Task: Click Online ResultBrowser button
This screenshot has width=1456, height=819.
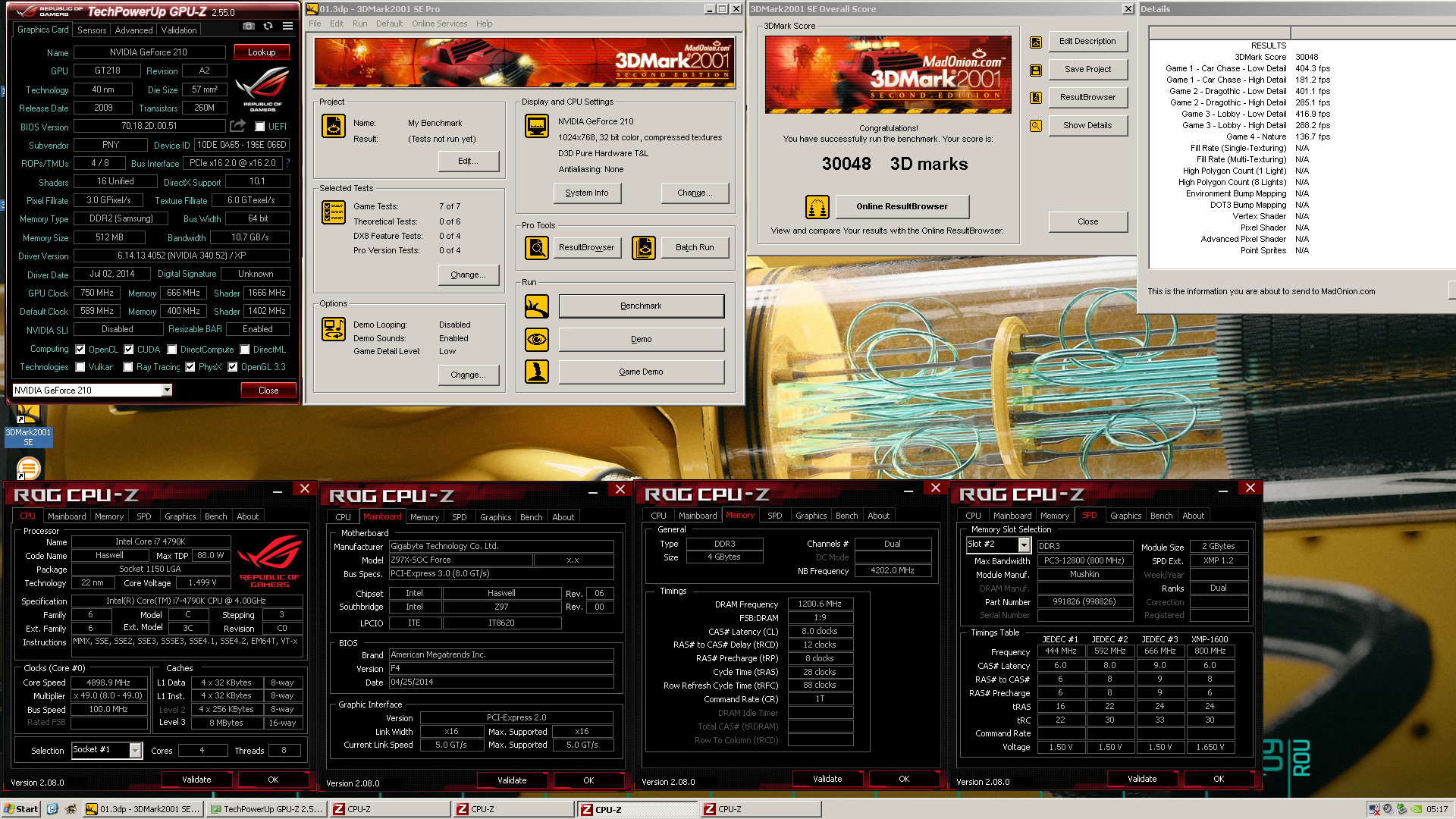Action: 902,206
